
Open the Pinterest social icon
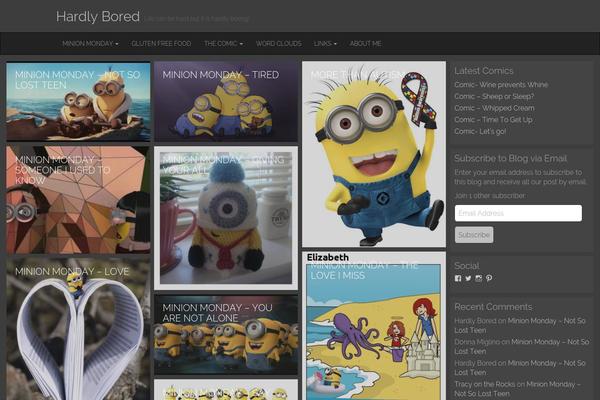(489, 278)
